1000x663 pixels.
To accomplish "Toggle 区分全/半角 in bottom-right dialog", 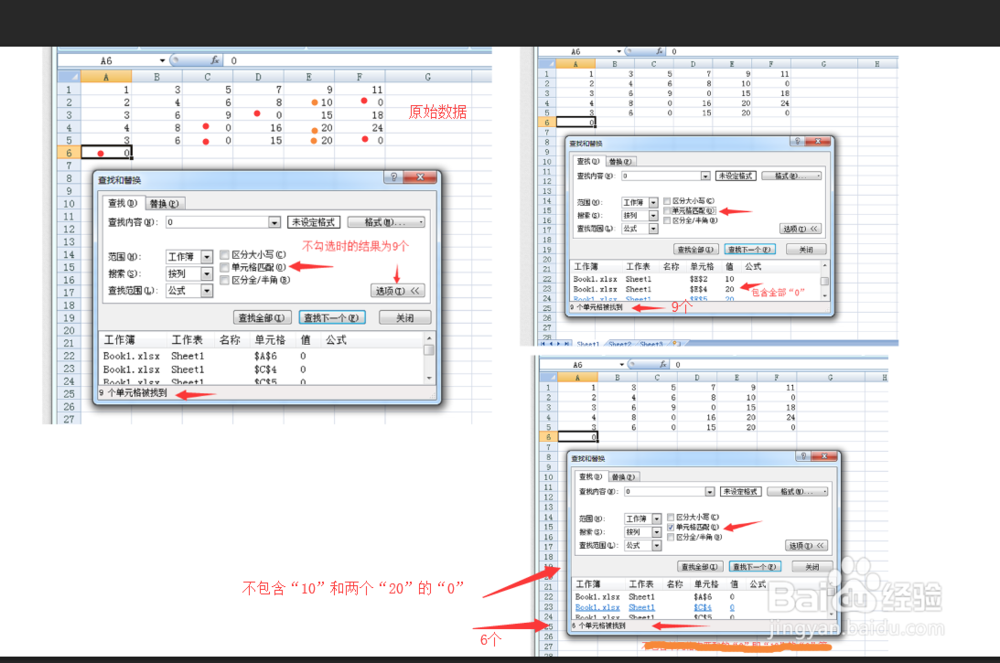I will coord(671,537).
